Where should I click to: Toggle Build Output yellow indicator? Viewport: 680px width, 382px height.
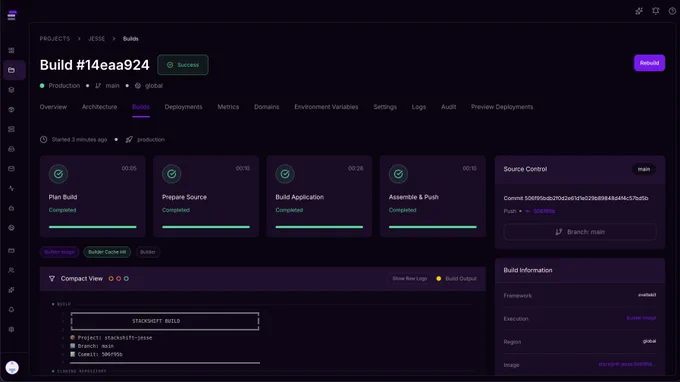(x=438, y=279)
